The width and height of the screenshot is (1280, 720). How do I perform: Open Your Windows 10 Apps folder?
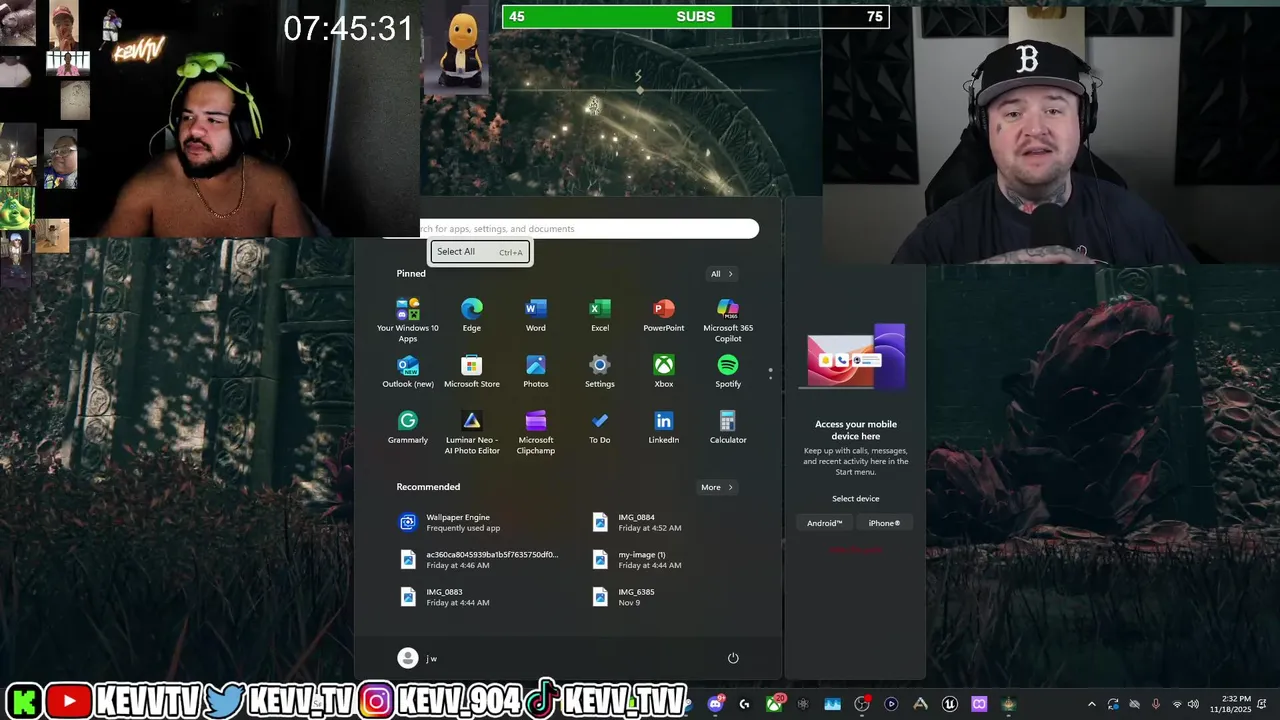[408, 320]
